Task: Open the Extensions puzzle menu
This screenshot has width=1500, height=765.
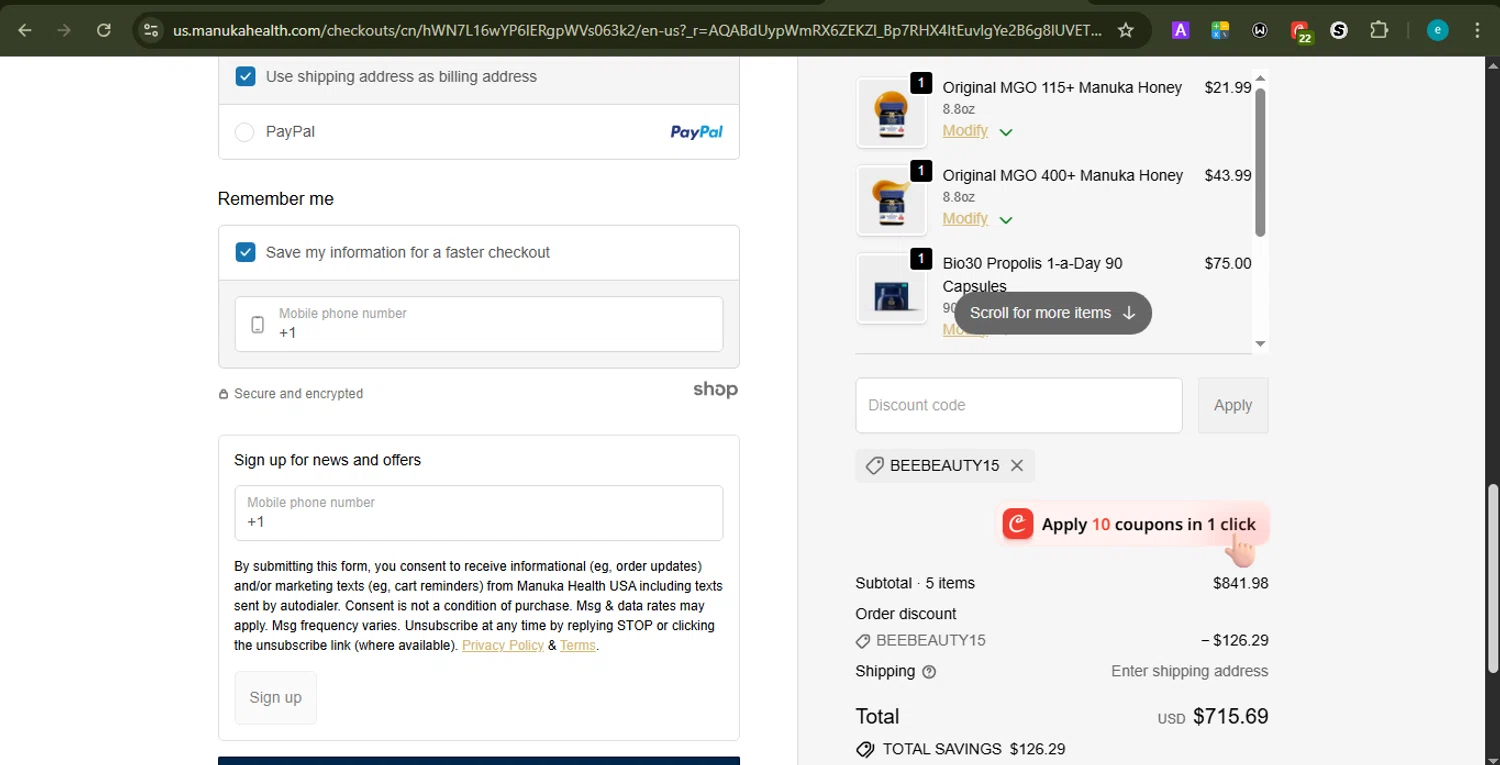Action: coord(1379,30)
